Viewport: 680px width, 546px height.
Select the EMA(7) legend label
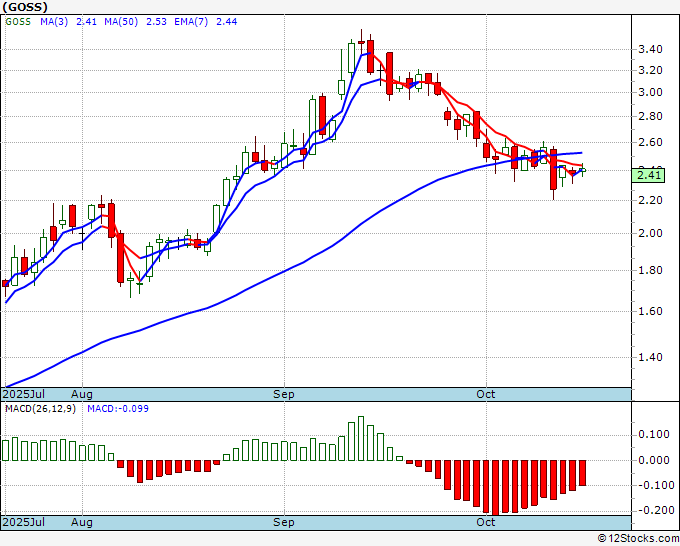click(x=191, y=22)
